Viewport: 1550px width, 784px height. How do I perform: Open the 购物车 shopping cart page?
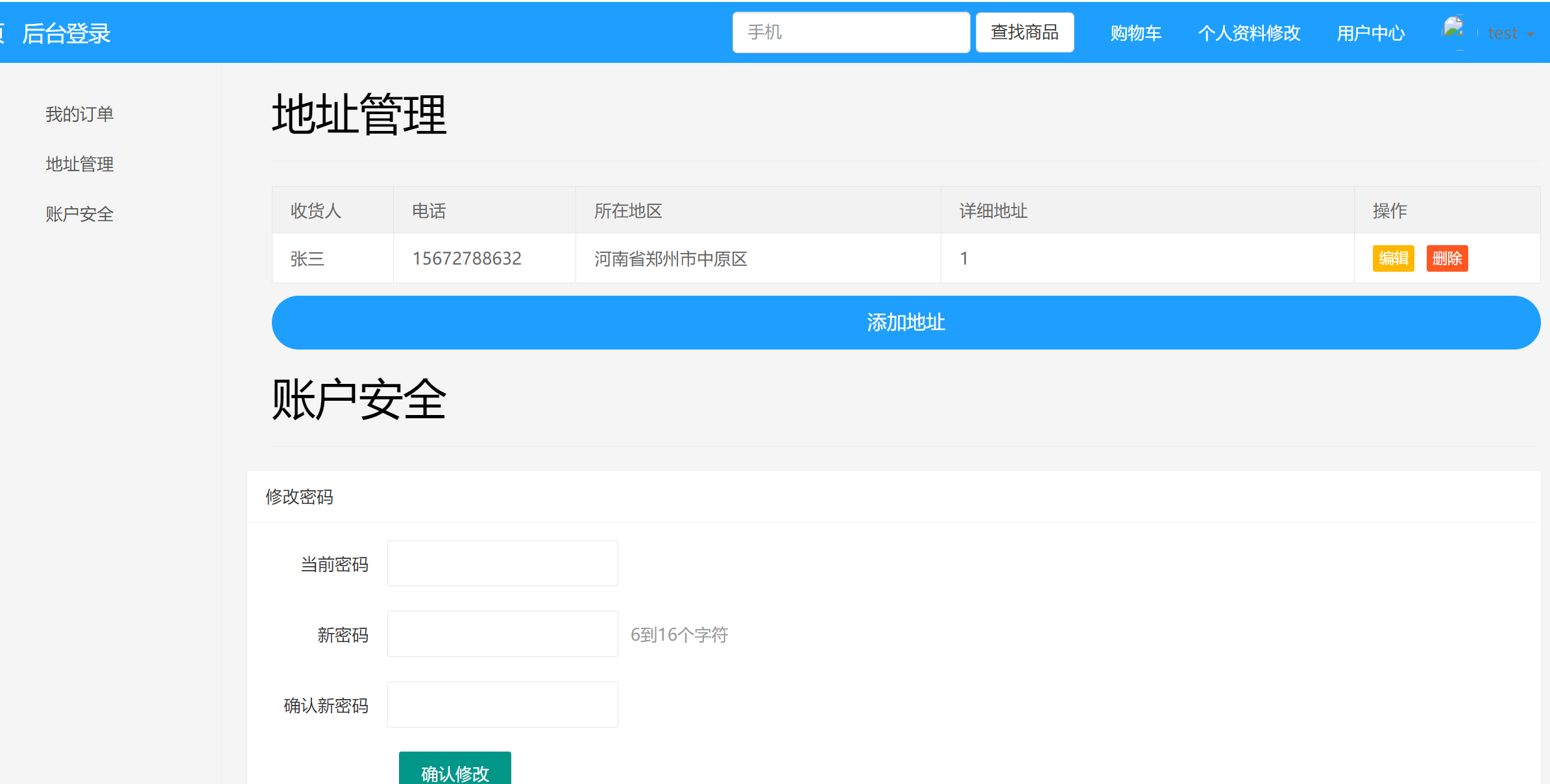pyautogui.click(x=1135, y=33)
